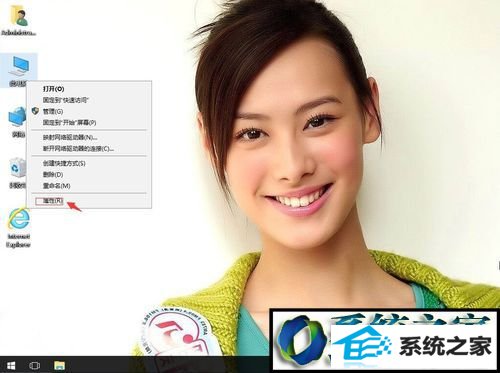
Task: Choose 重命名(M) in the context menu
Action: click(89, 186)
